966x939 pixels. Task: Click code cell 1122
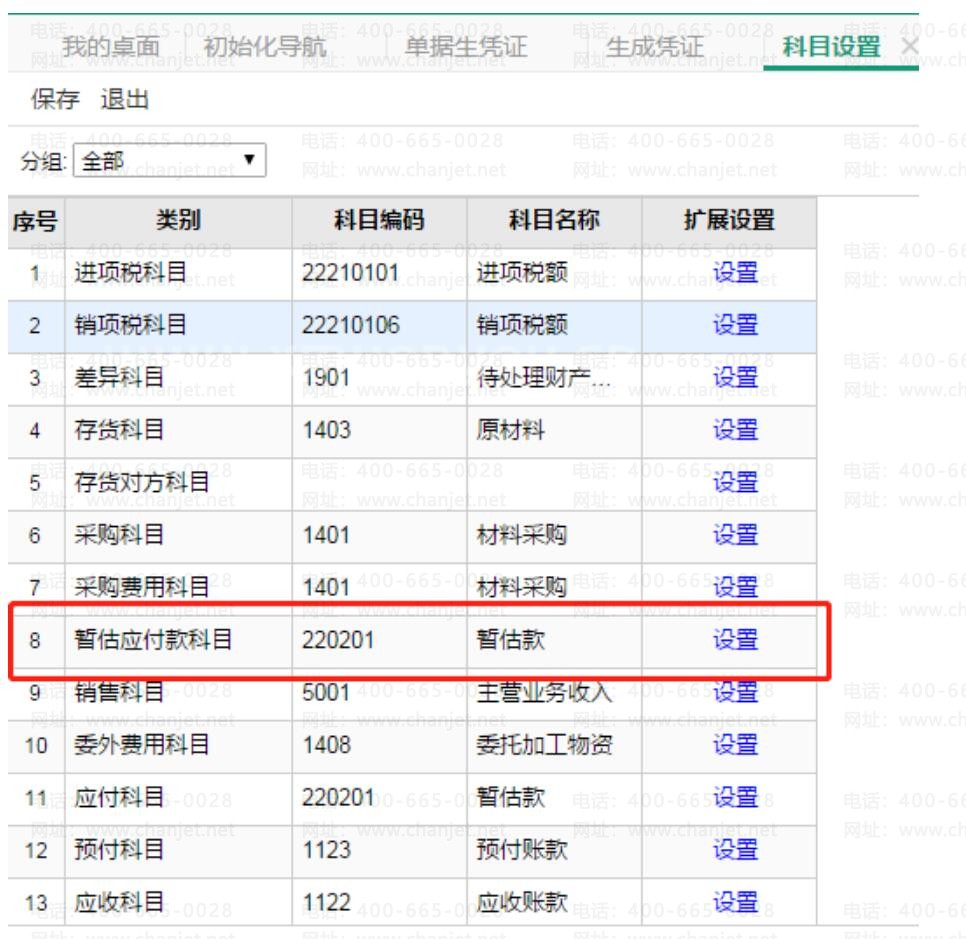click(379, 903)
